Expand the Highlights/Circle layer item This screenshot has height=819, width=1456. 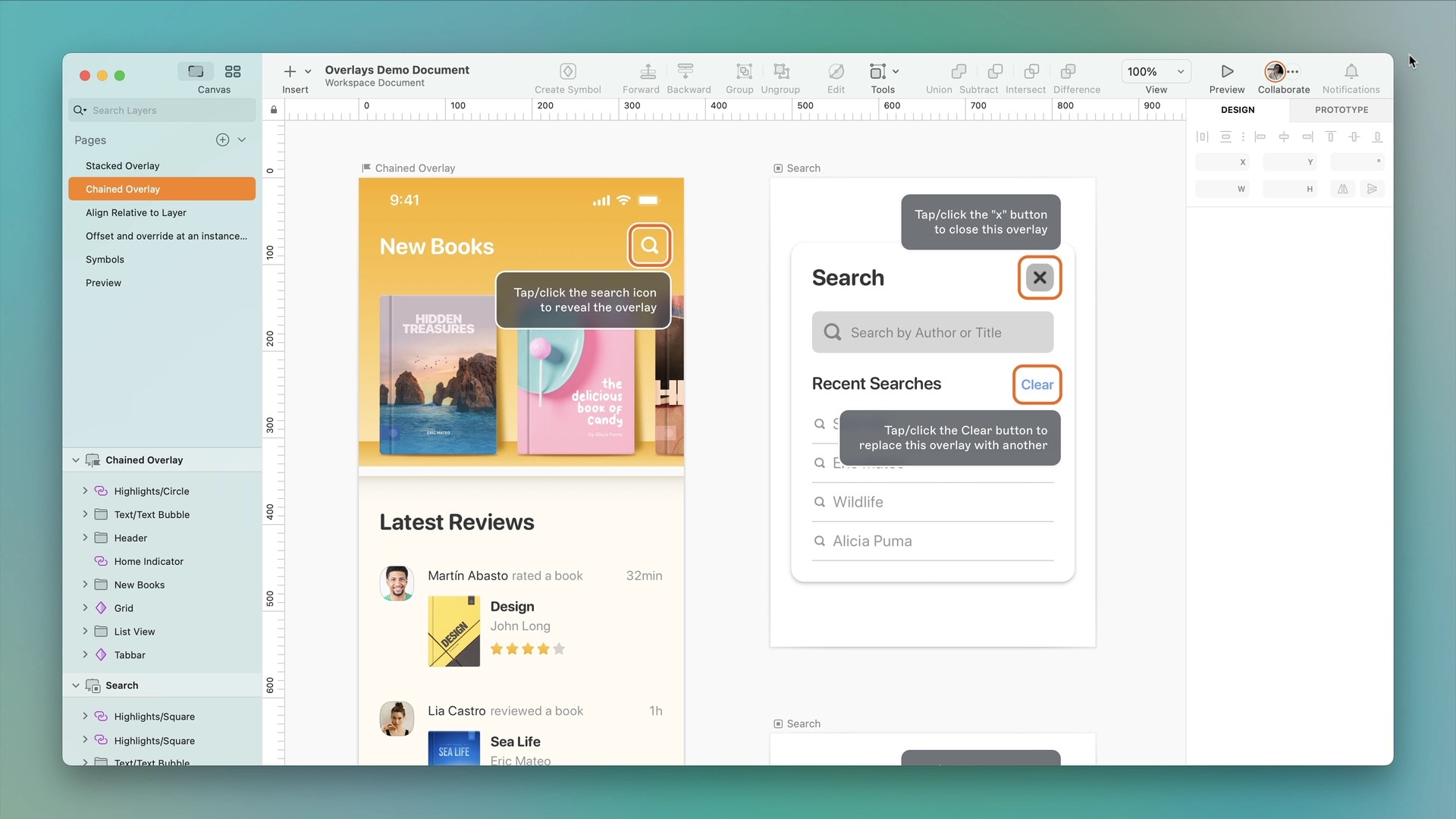pyautogui.click(x=84, y=491)
